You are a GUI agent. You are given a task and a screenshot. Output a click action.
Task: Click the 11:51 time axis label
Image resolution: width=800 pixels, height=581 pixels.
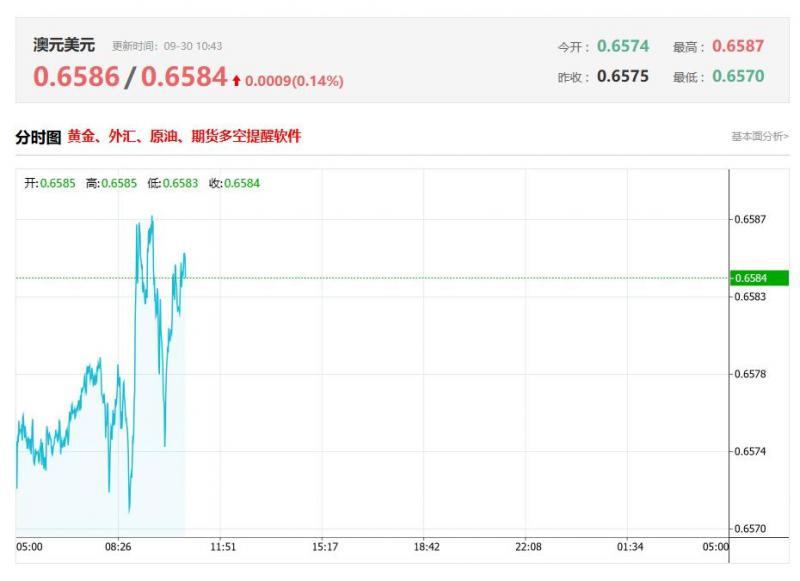pyautogui.click(x=223, y=547)
